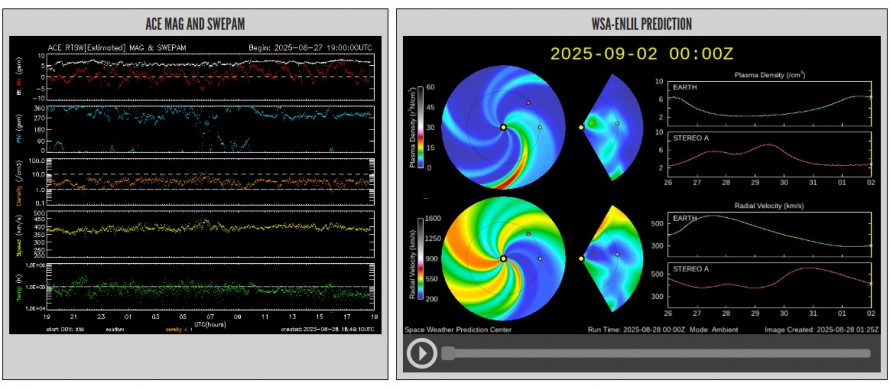The image size is (890, 390).
Task: Click the EARTH radial velocity graph
Action: (769, 235)
